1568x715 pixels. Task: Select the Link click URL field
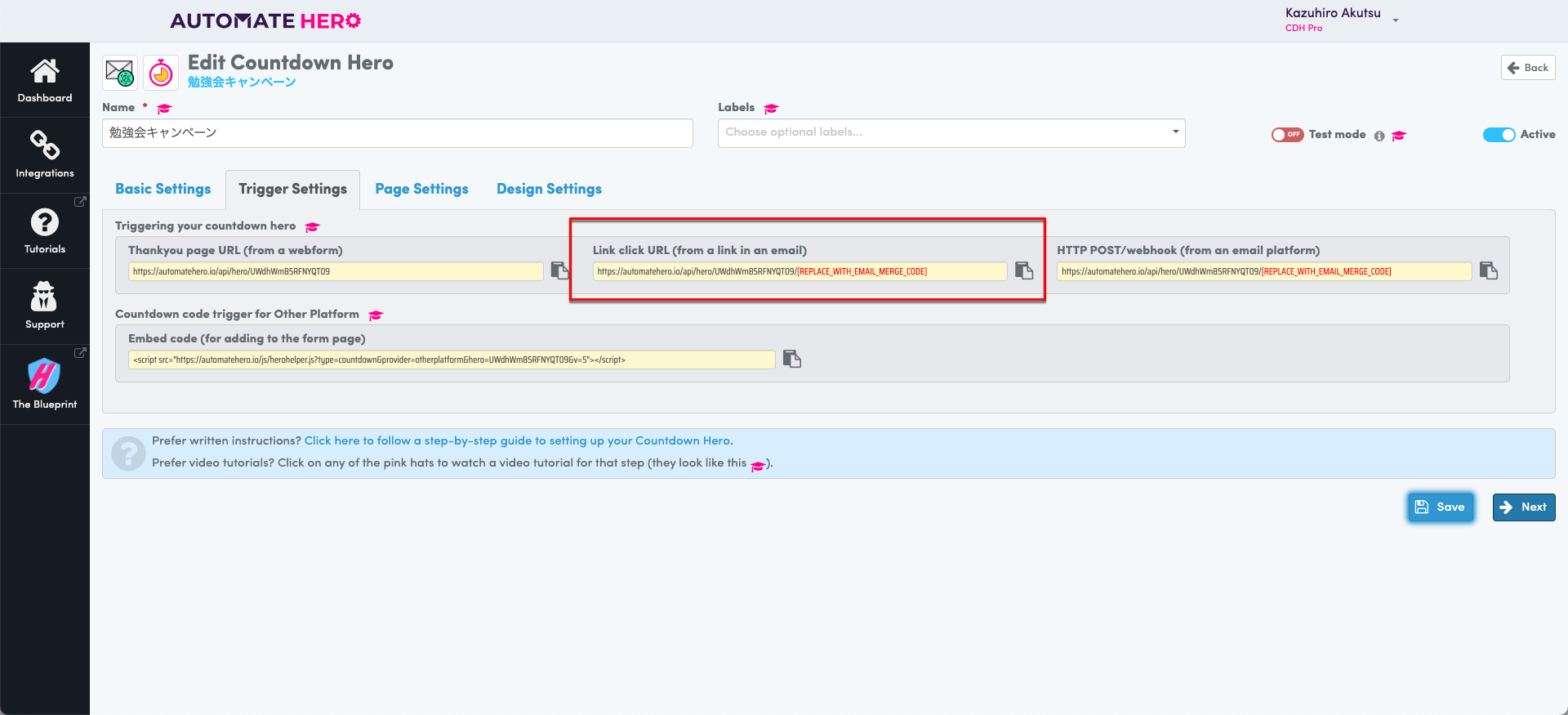pos(800,271)
